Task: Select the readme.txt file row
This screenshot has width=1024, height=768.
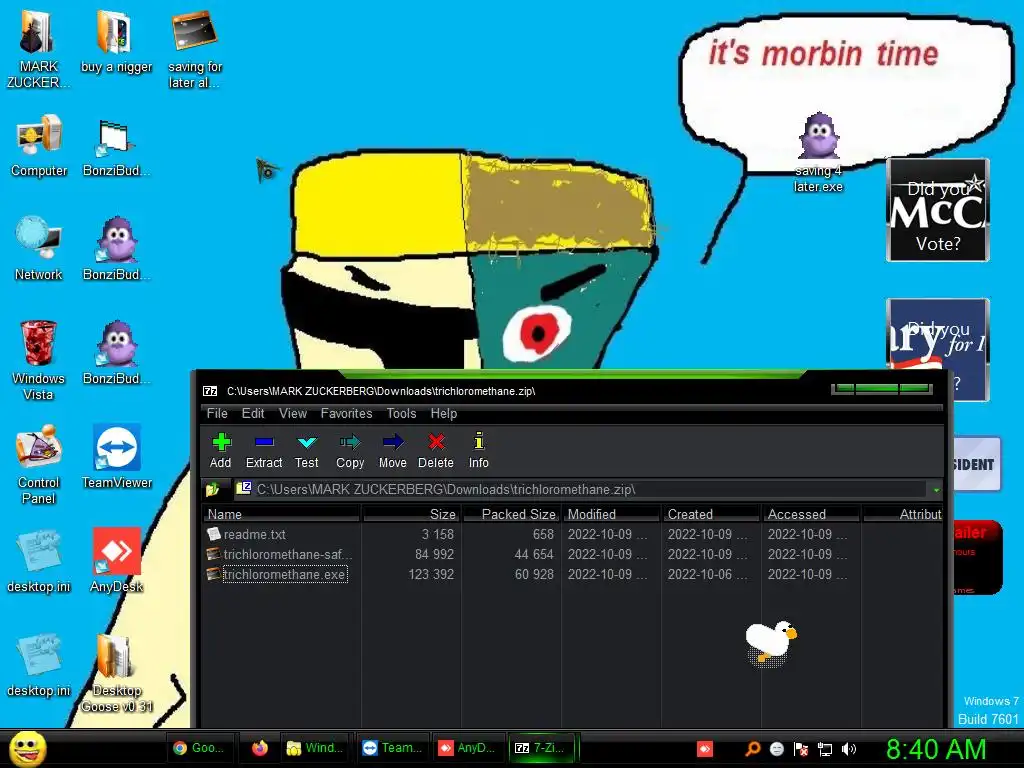Action: (573, 534)
